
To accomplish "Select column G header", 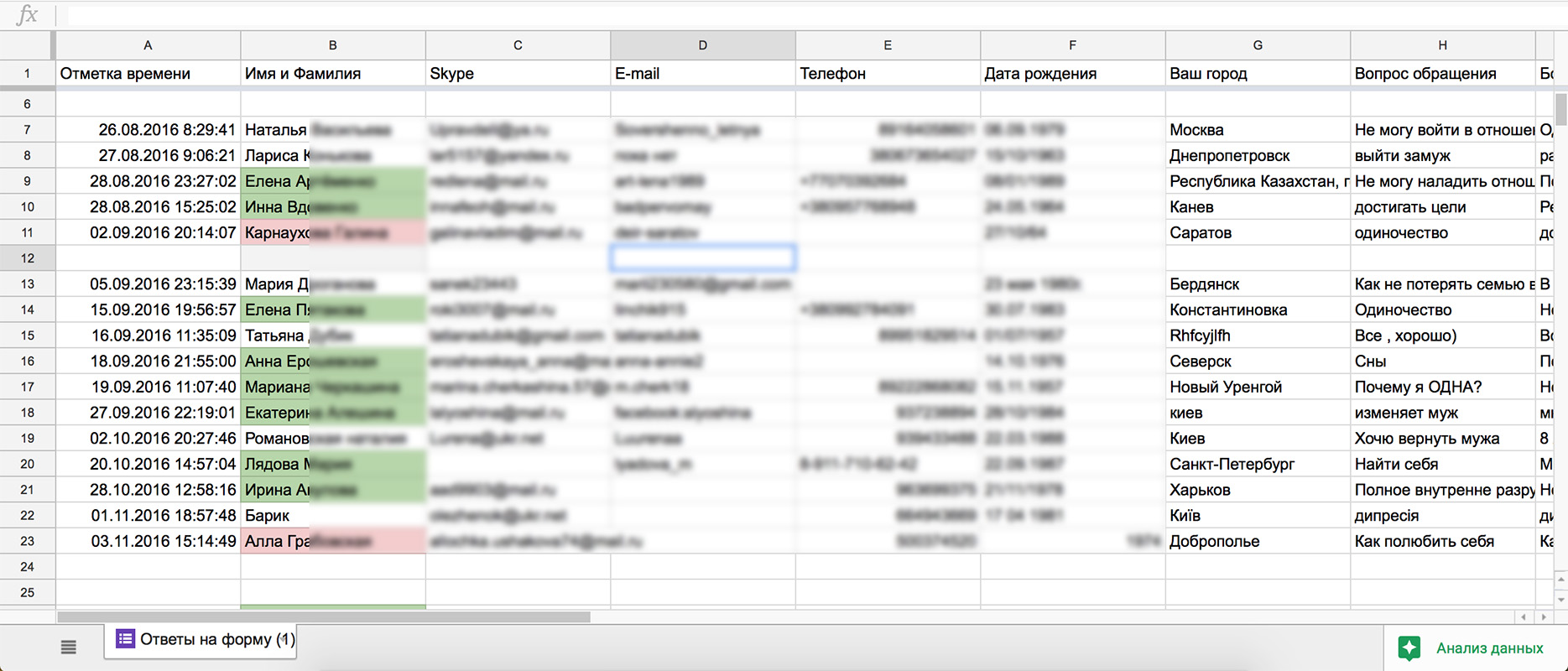I will point(1258,45).
